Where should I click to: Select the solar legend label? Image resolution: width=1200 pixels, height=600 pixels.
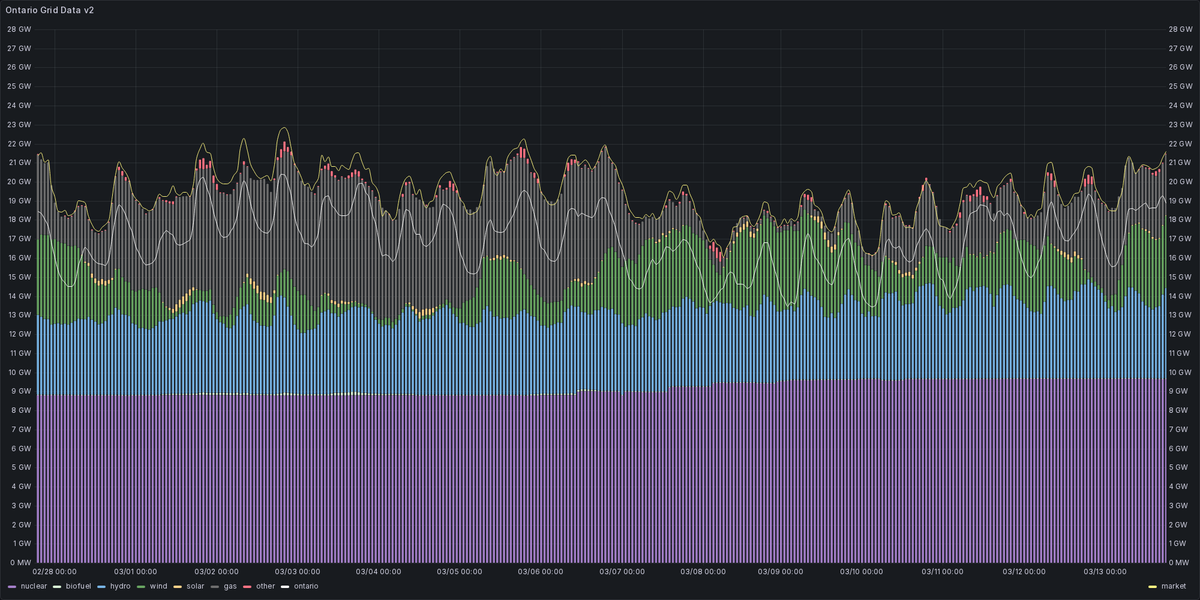click(x=195, y=587)
